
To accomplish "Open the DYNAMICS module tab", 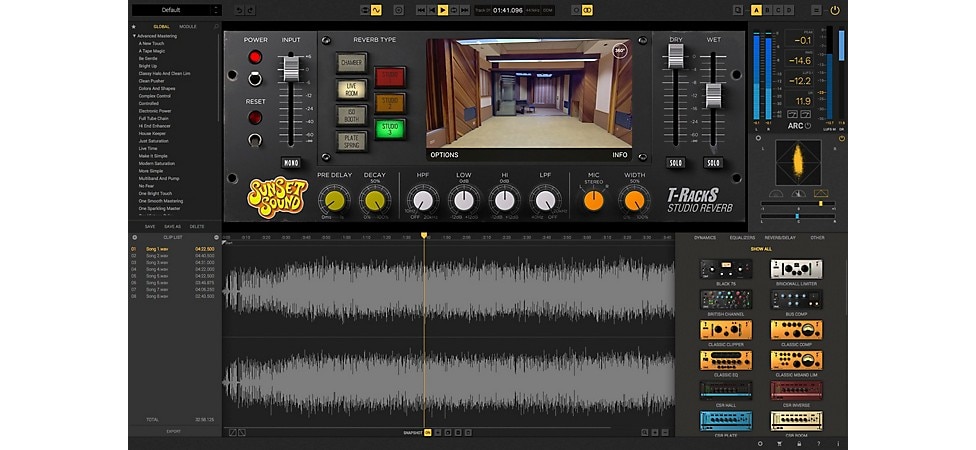I will point(705,238).
